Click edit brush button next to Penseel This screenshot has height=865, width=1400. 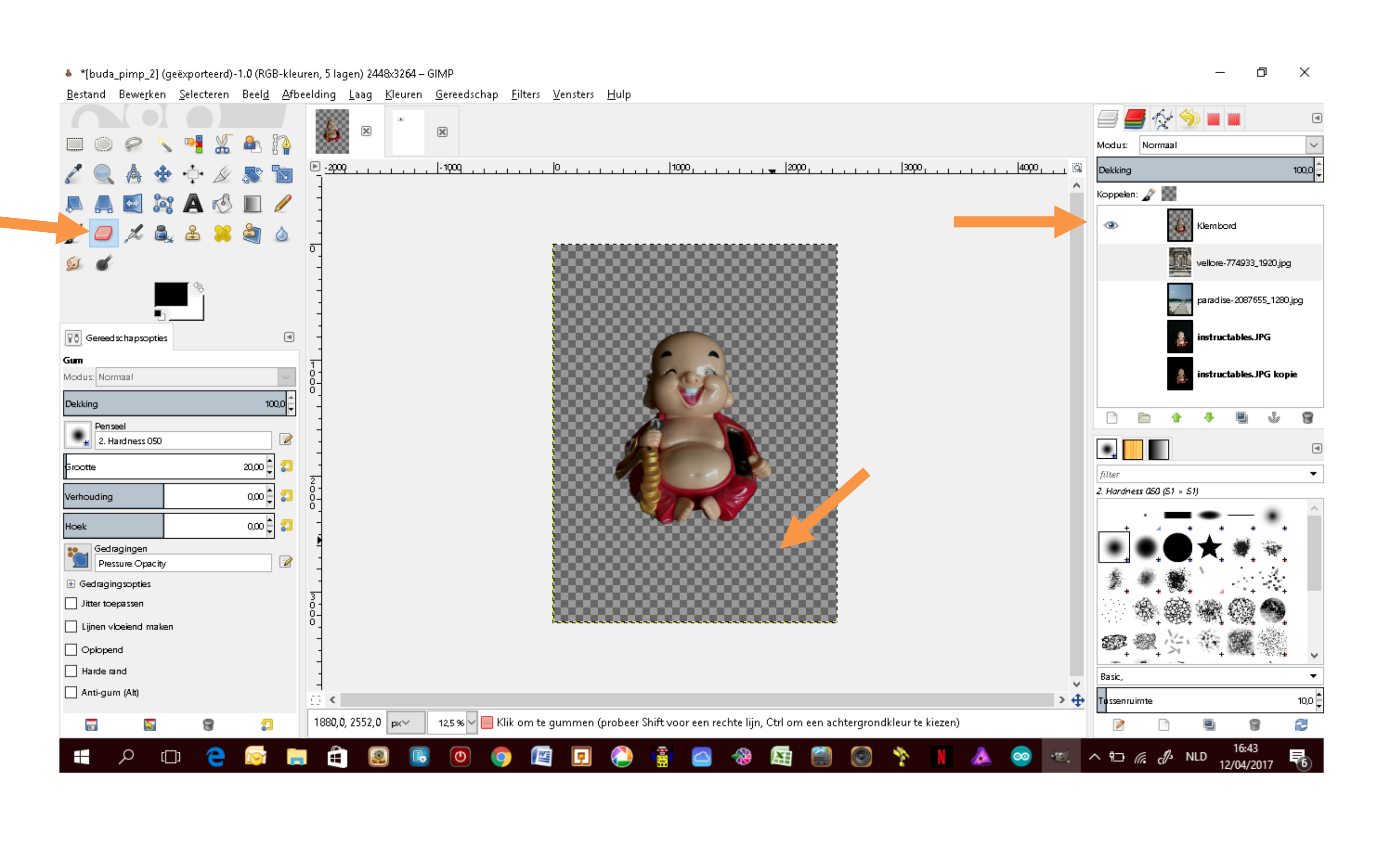(286, 439)
